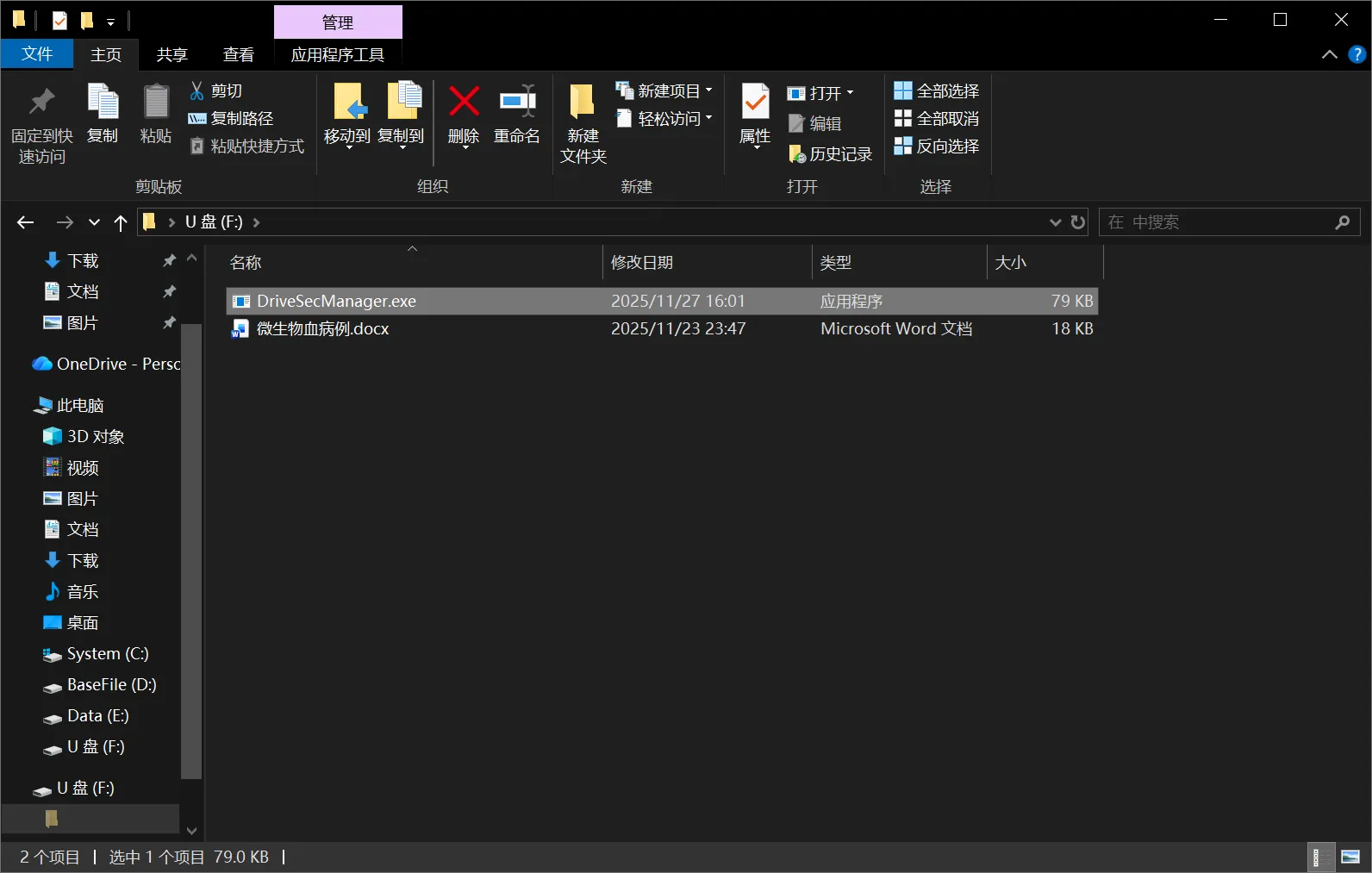Click the red Delete (删除) icon
The height and width of the screenshot is (873, 1372).
coord(464,102)
